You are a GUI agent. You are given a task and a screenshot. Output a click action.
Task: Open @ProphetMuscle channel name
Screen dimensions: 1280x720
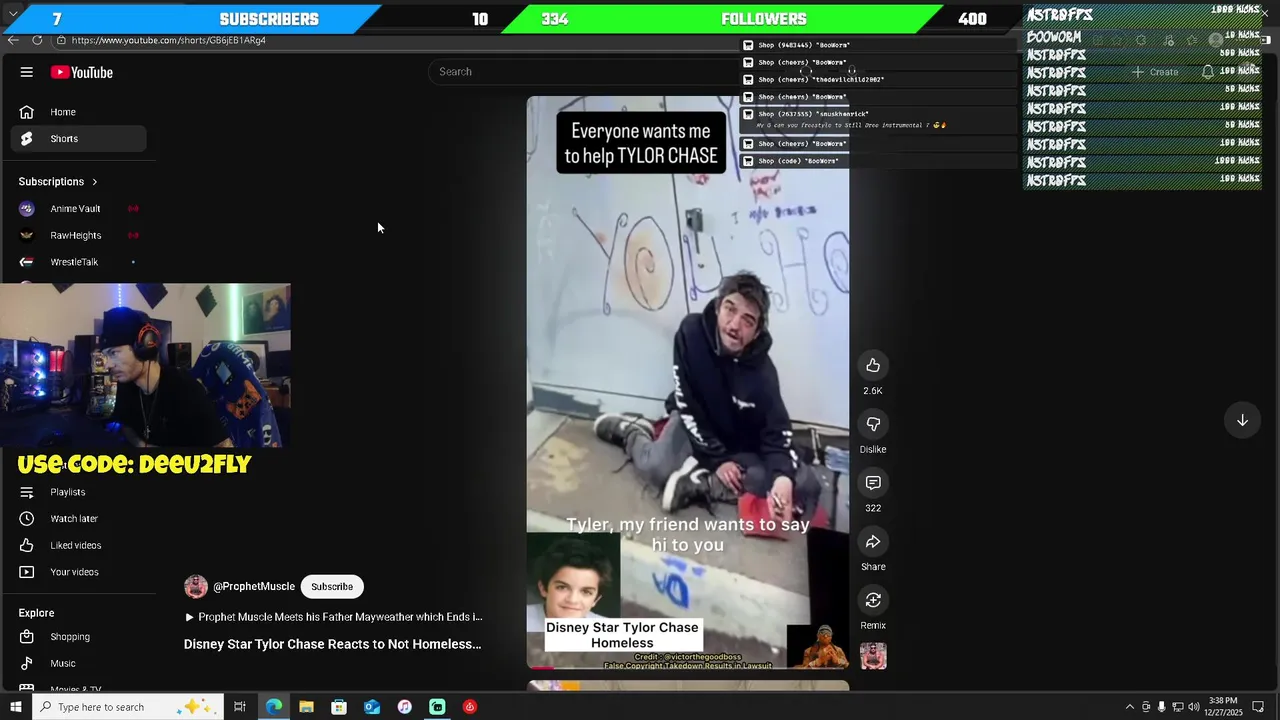[254, 587]
